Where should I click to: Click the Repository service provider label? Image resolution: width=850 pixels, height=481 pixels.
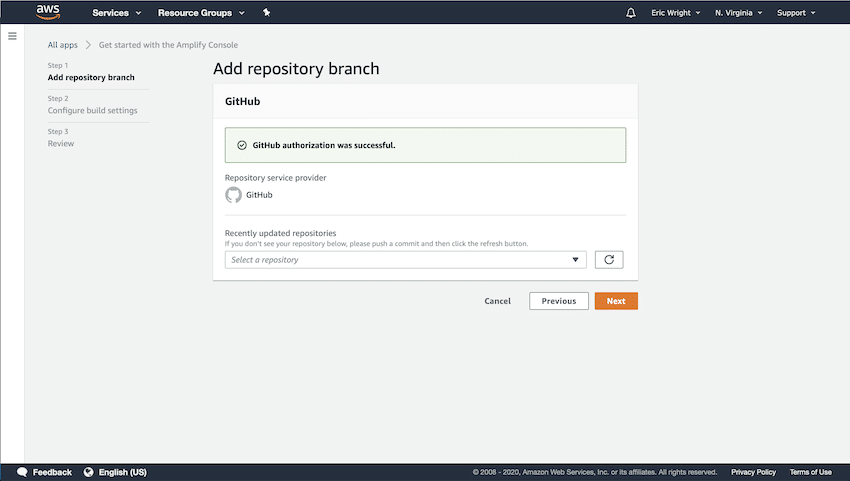pos(275,178)
